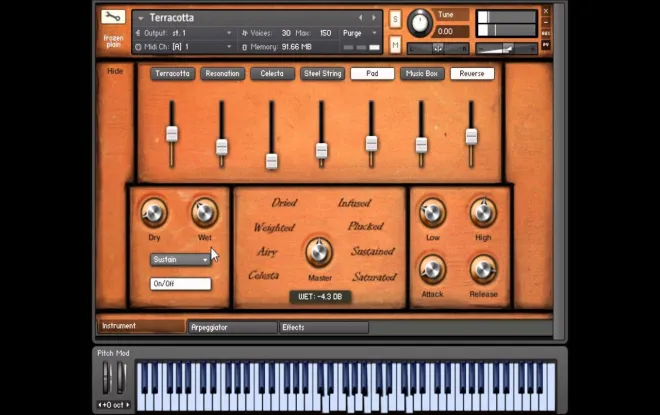This screenshot has height=415, width=660.
Task: Click the PV button in header
Action: click(x=546, y=45)
